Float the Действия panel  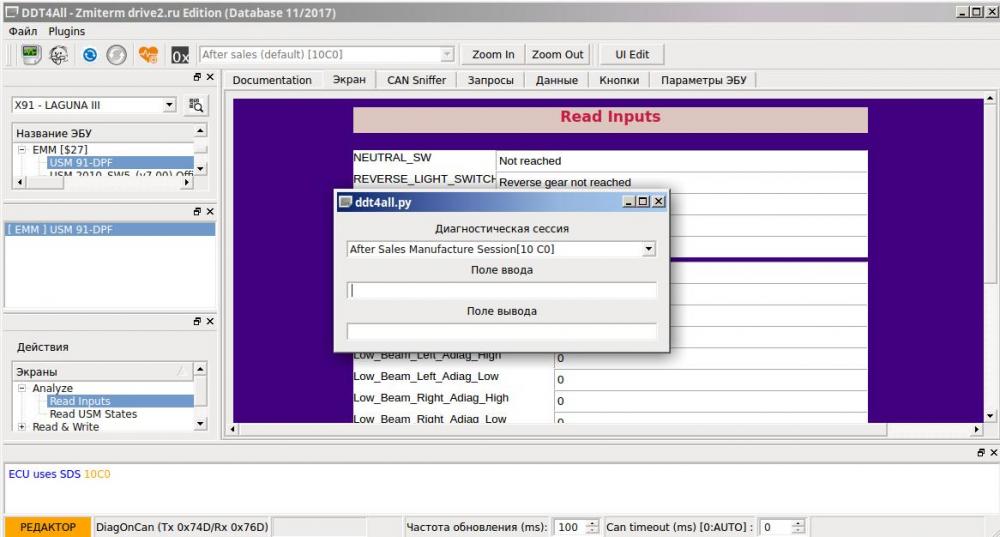click(197, 321)
